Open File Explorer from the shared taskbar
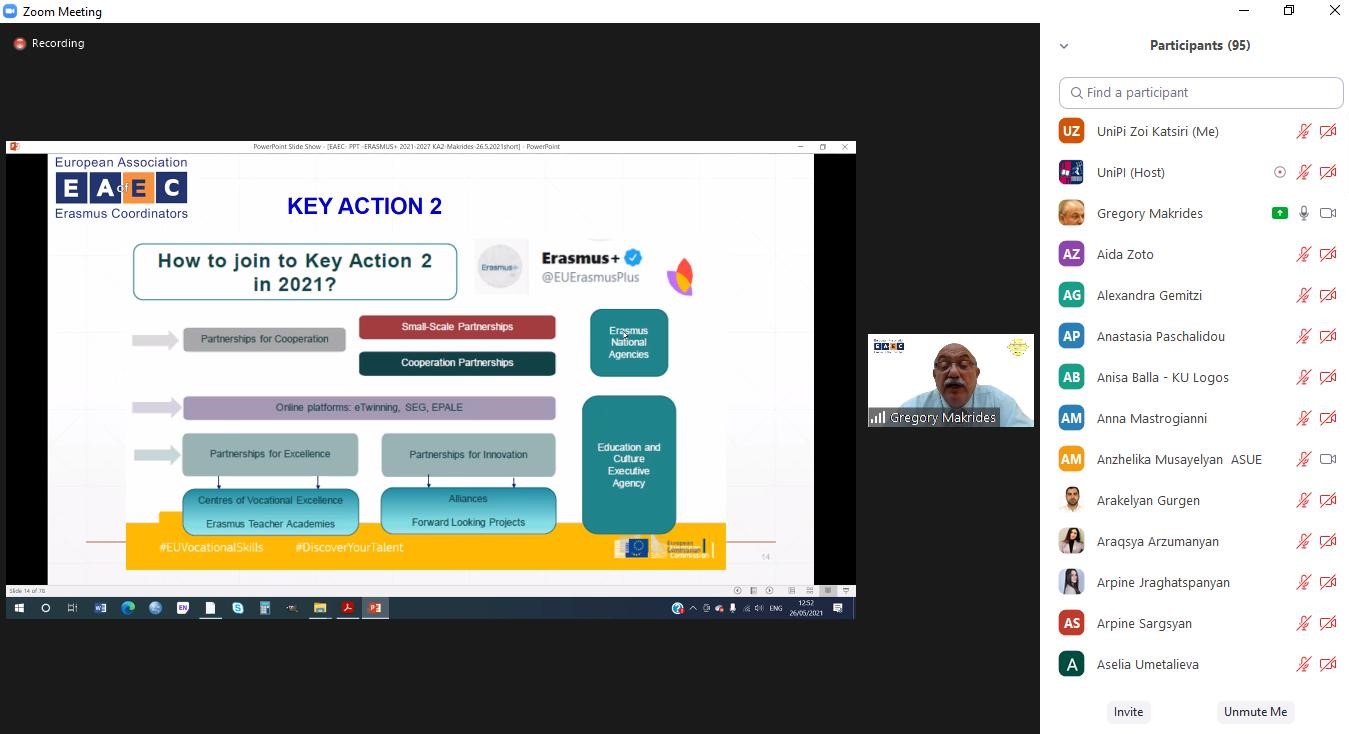 click(x=320, y=608)
